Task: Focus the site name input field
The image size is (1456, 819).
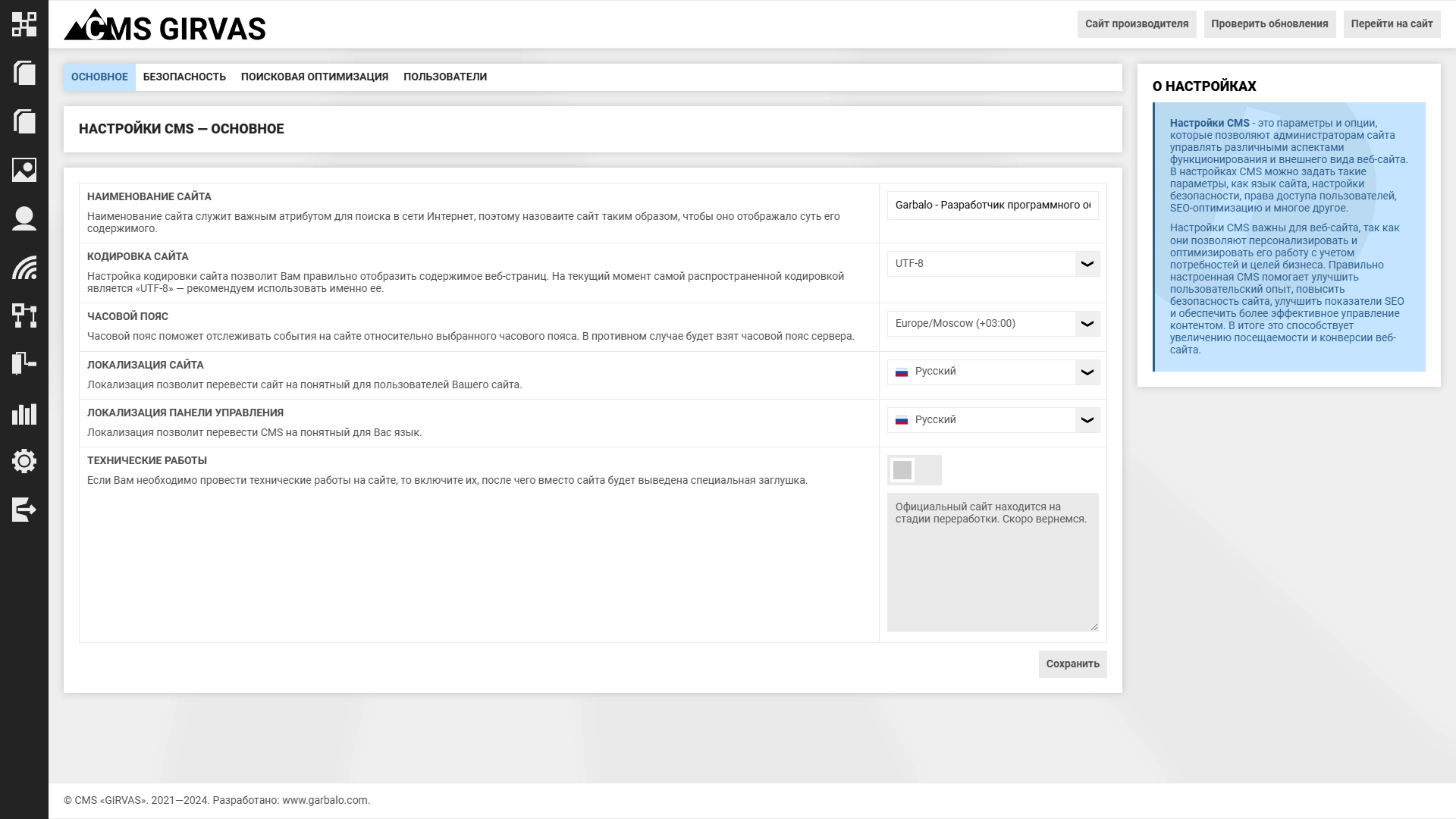Action: click(992, 206)
